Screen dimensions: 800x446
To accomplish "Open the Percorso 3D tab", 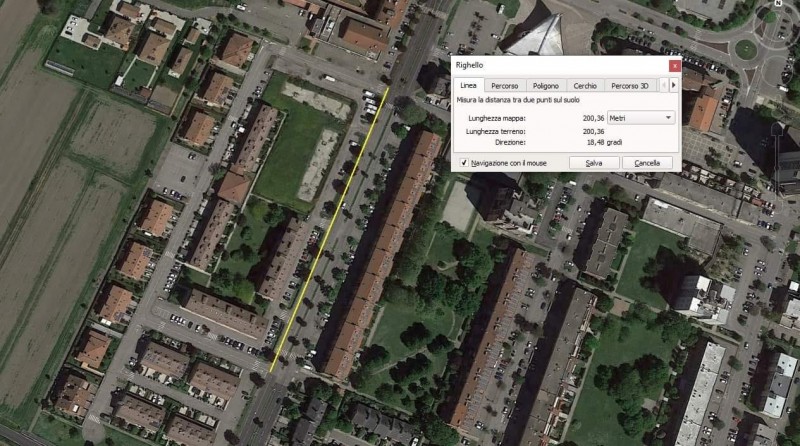I will (630, 86).
